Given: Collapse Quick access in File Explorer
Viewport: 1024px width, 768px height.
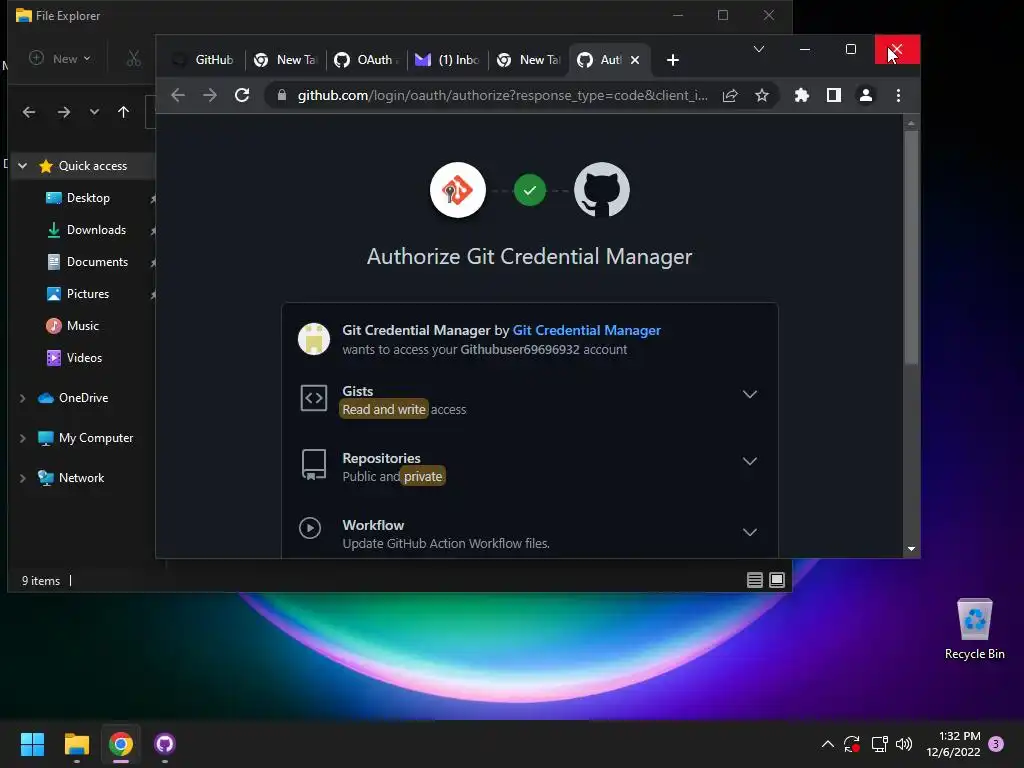Looking at the screenshot, I should [x=23, y=166].
